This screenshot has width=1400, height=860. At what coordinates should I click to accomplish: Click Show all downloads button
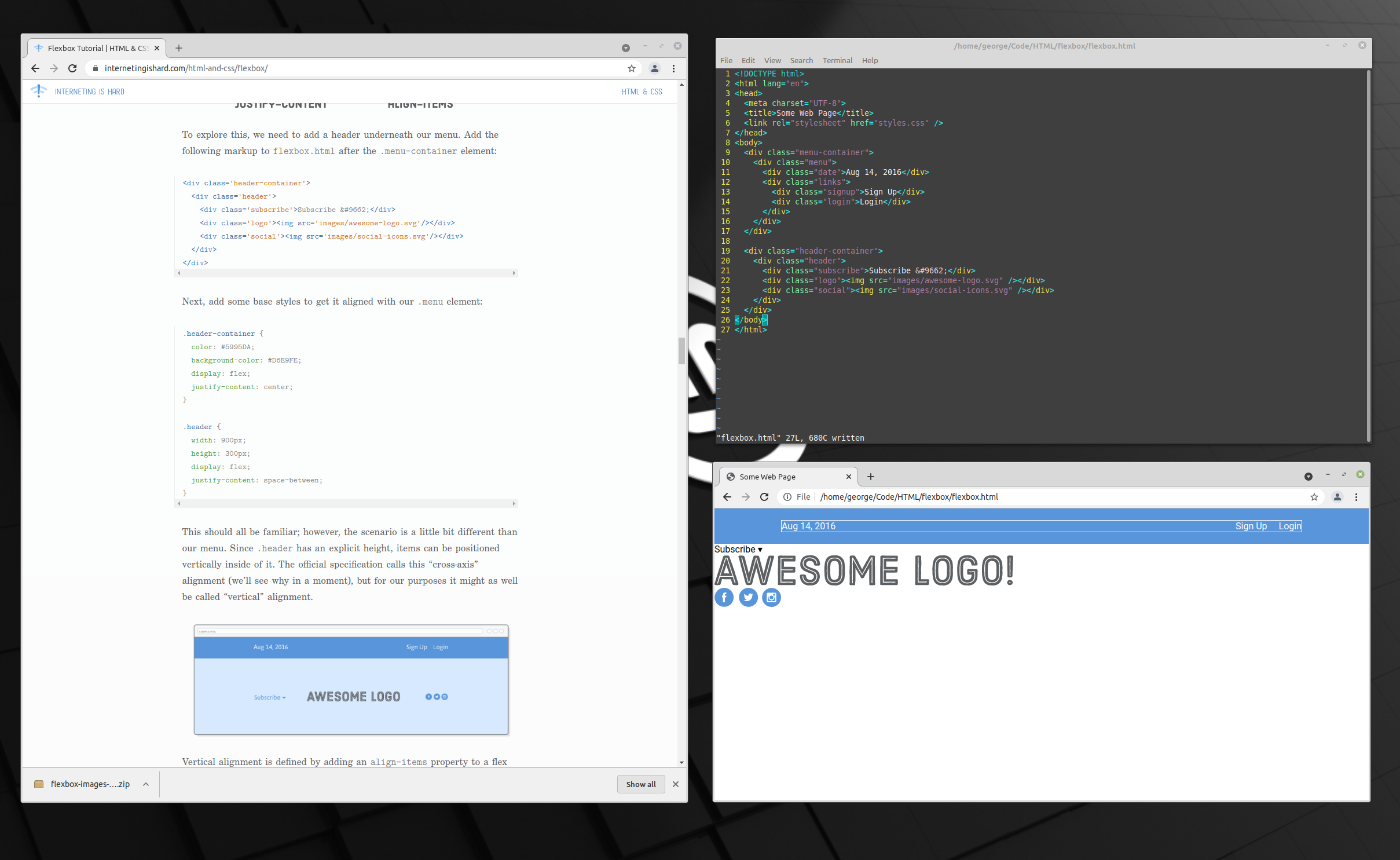click(x=640, y=784)
